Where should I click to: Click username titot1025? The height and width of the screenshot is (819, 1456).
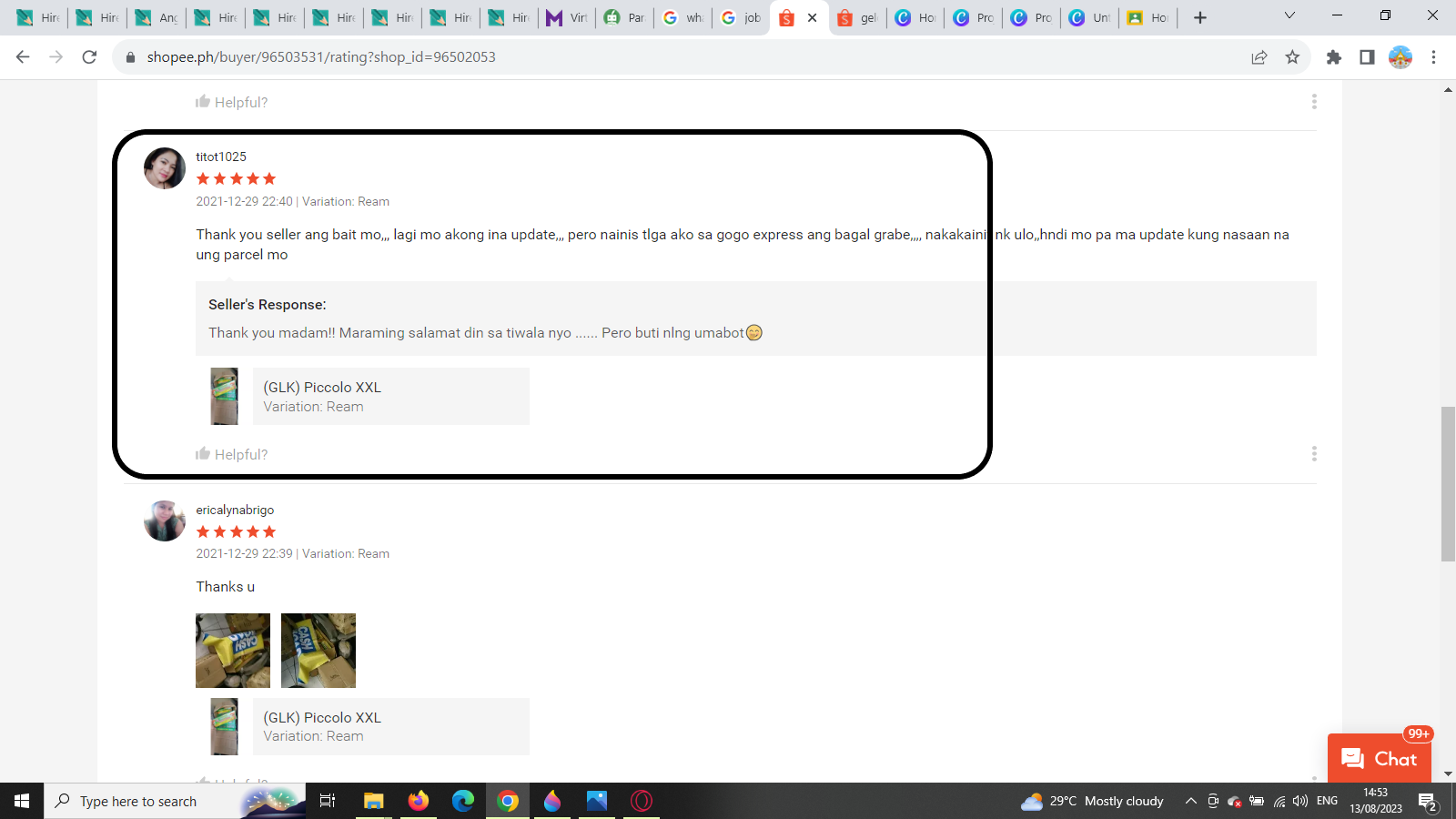tap(221, 157)
